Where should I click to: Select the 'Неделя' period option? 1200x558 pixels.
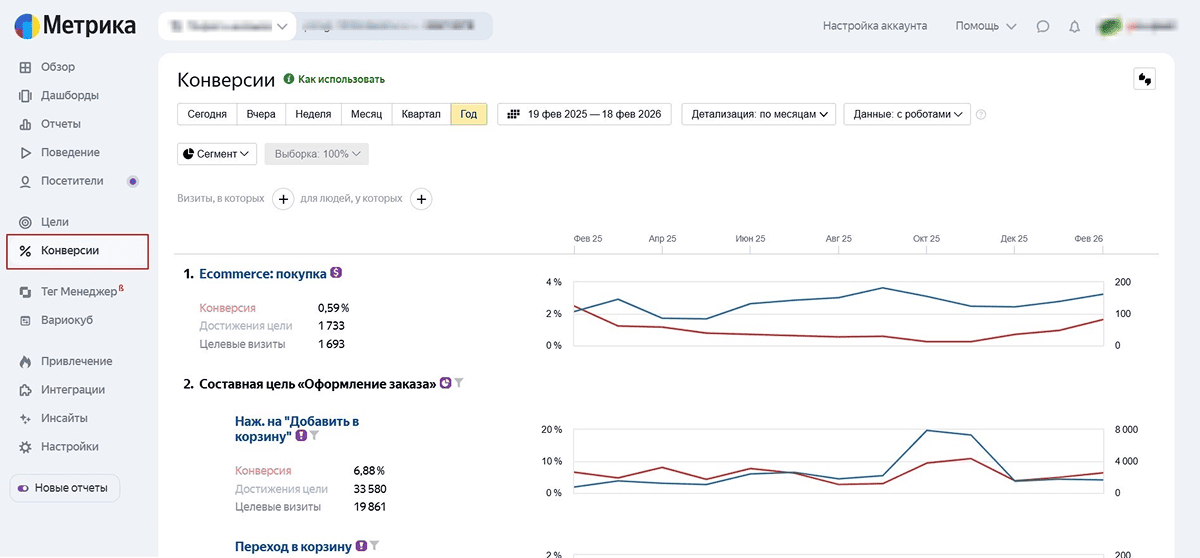pos(313,114)
